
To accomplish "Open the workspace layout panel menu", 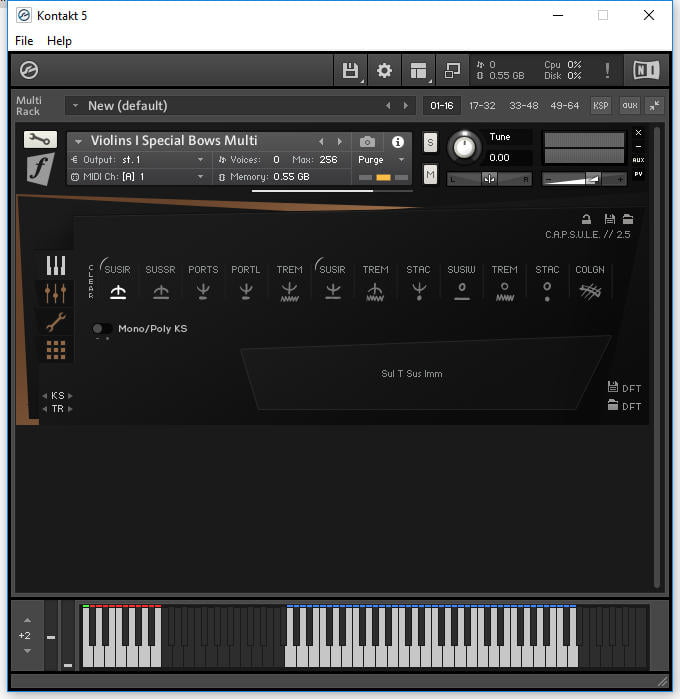I will coord(418,70).
